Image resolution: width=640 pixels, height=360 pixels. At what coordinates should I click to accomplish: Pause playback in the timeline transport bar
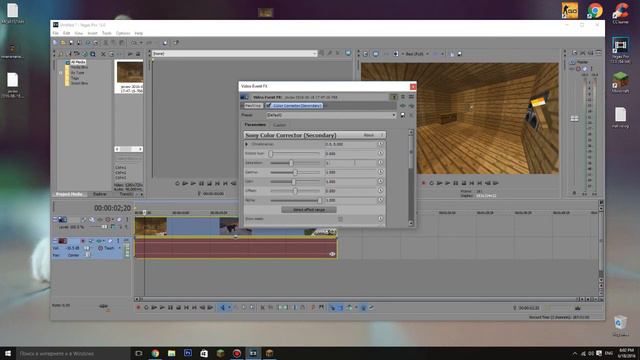[x=170, y=307]
